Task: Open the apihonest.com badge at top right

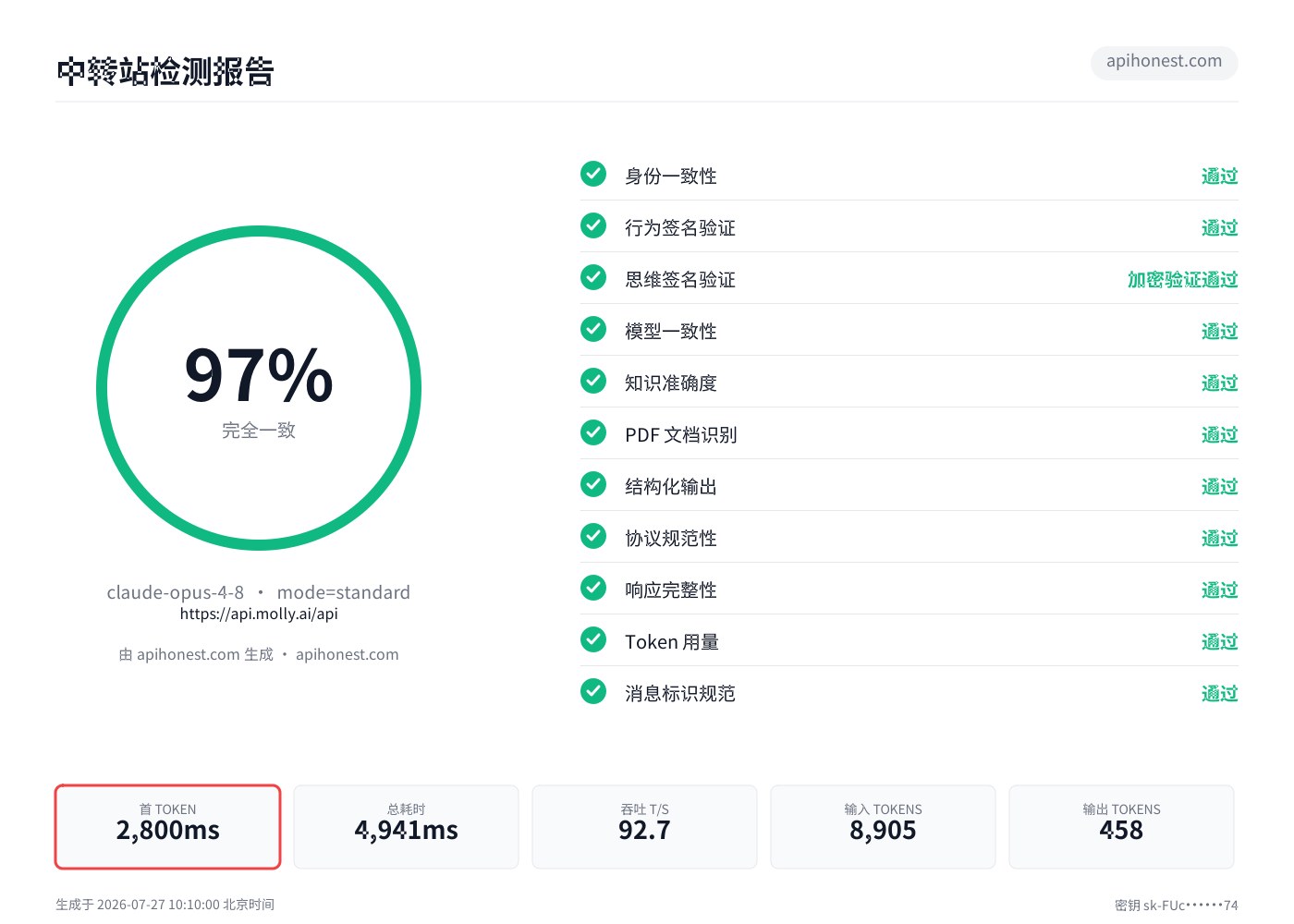Action: (1164, 62)
